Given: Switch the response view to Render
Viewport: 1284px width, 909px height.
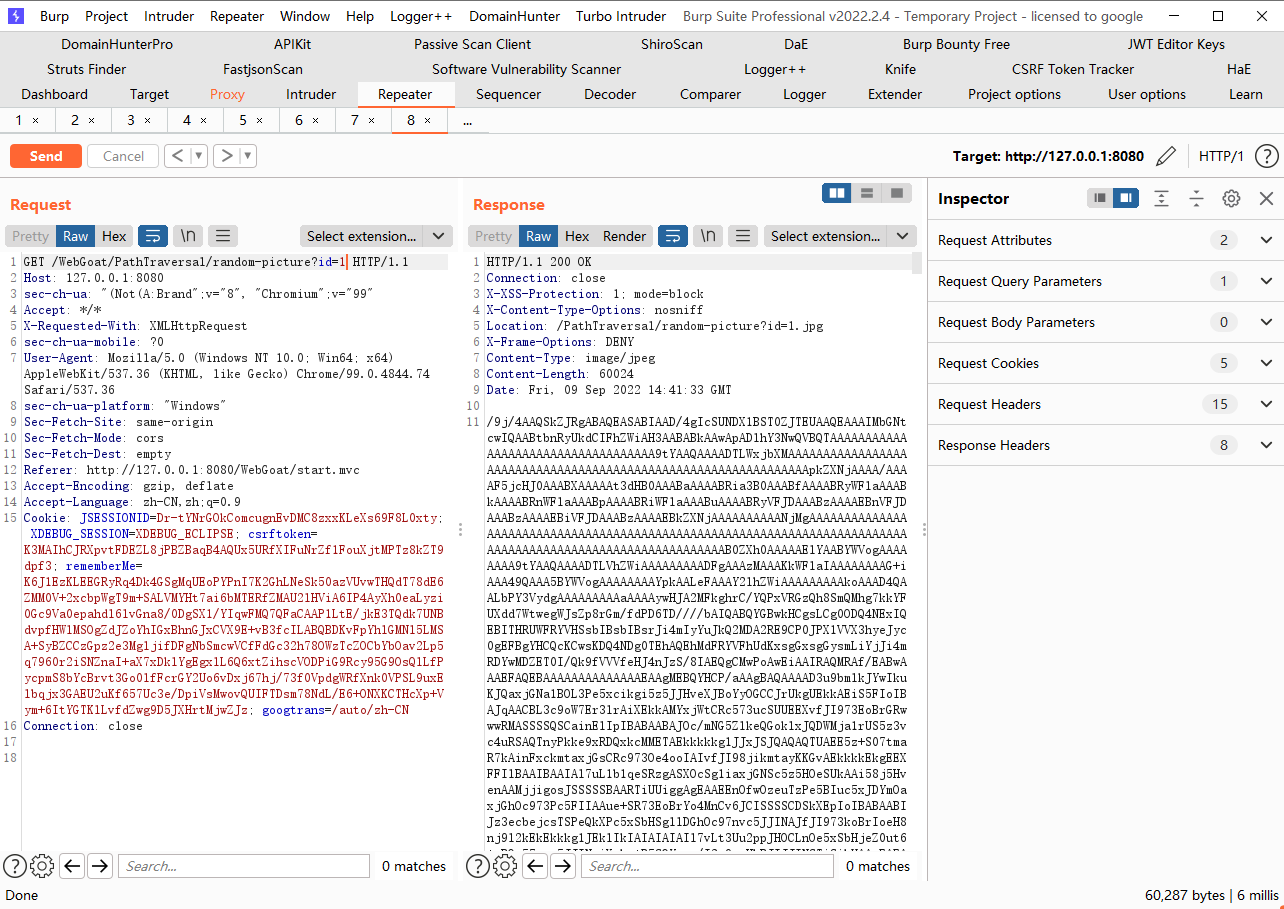Looking at the screenshot, I should 624,236.
